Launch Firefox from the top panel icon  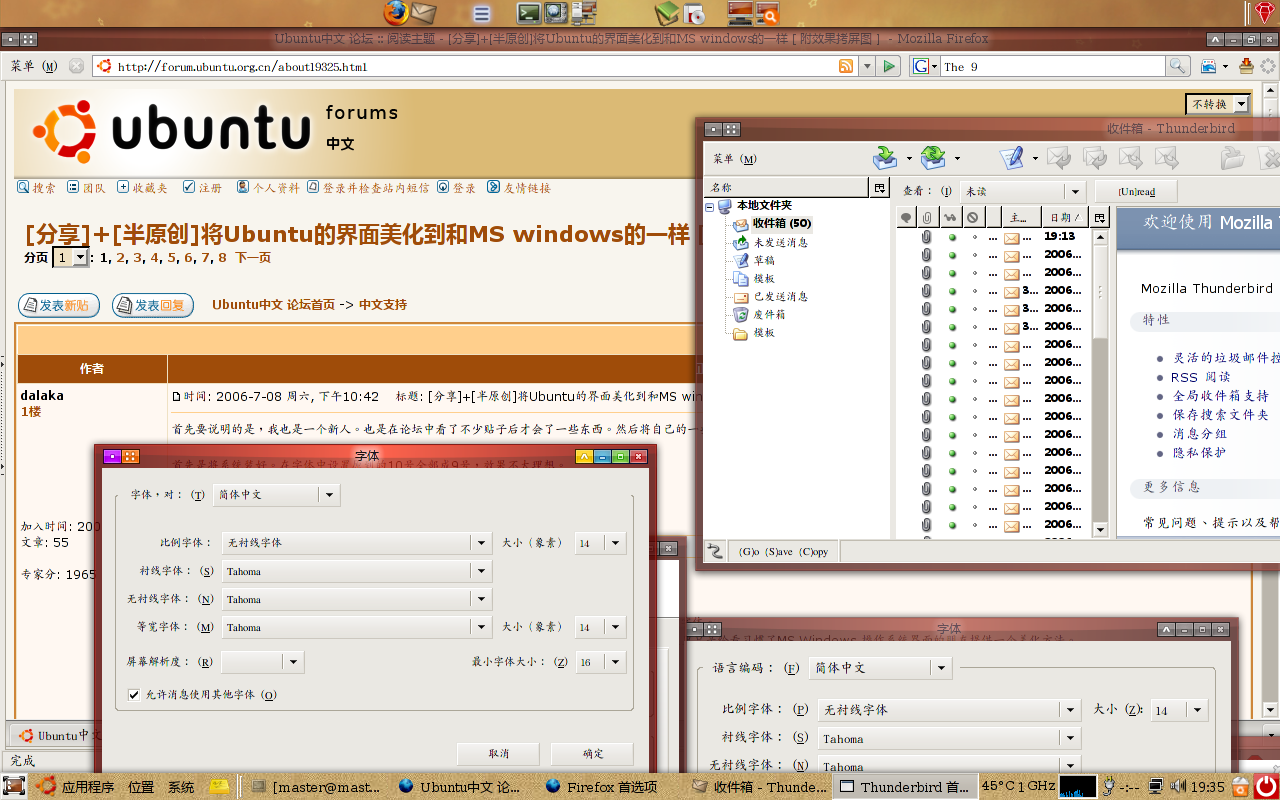[396, 13]
